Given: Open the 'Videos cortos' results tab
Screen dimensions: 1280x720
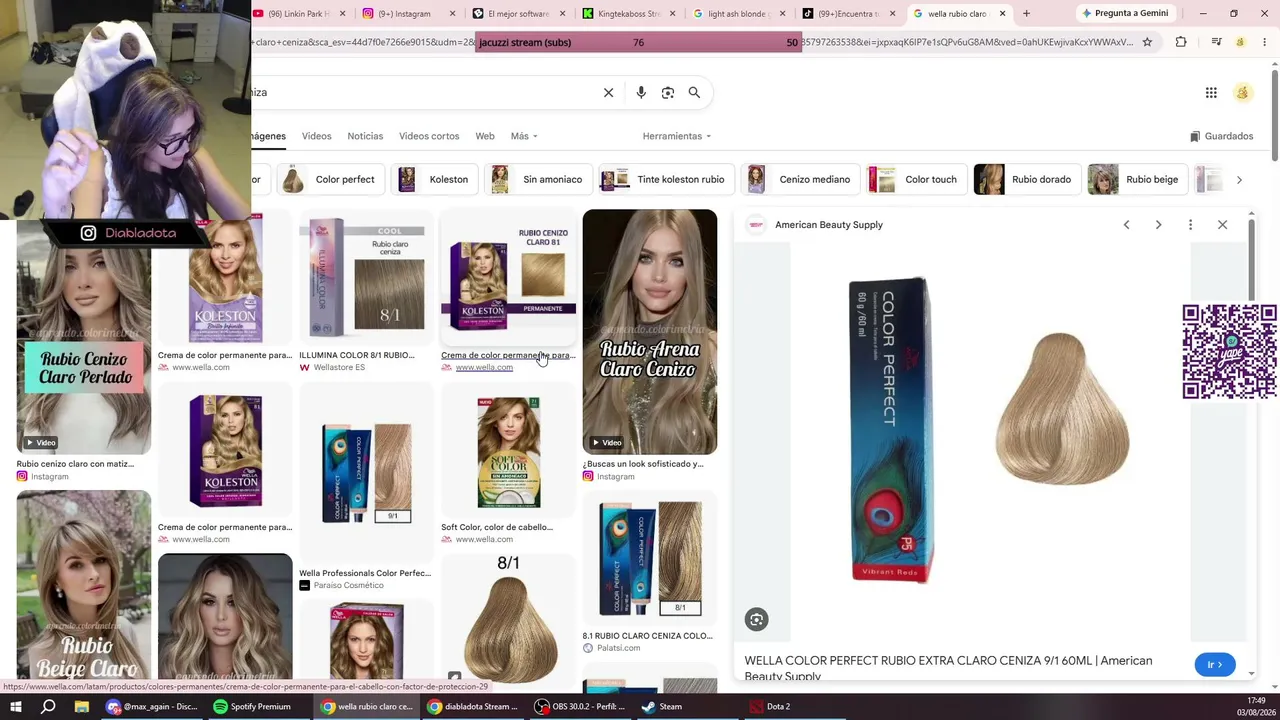Looking at the screenshot, I should [429, 136].
